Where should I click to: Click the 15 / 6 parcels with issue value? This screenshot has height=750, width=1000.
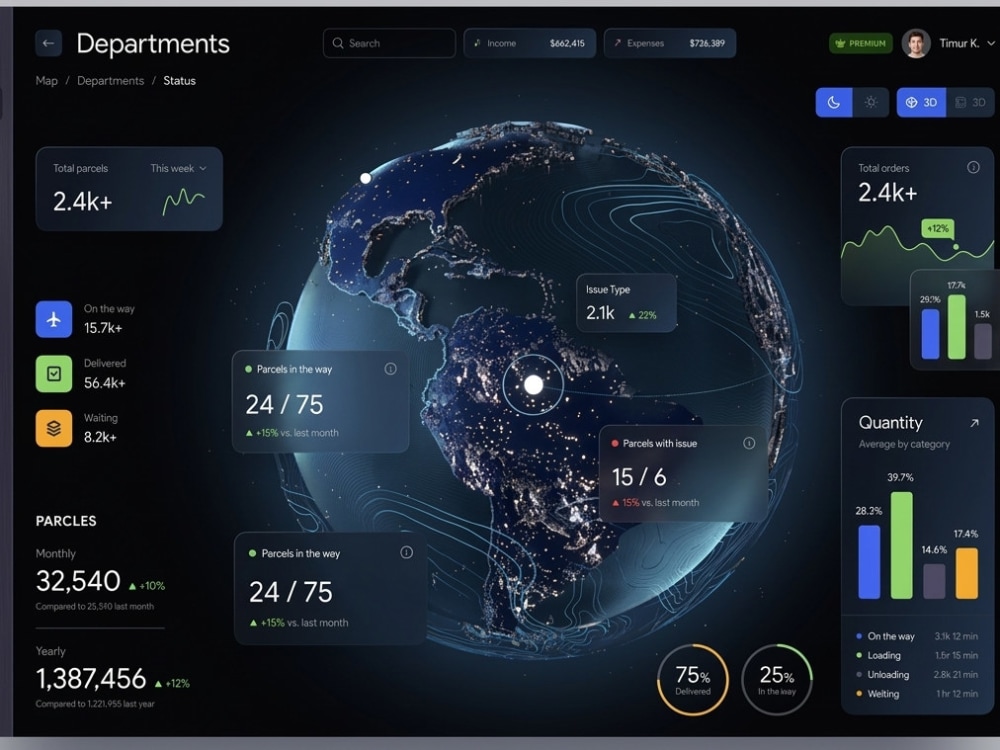coord(639,476)
